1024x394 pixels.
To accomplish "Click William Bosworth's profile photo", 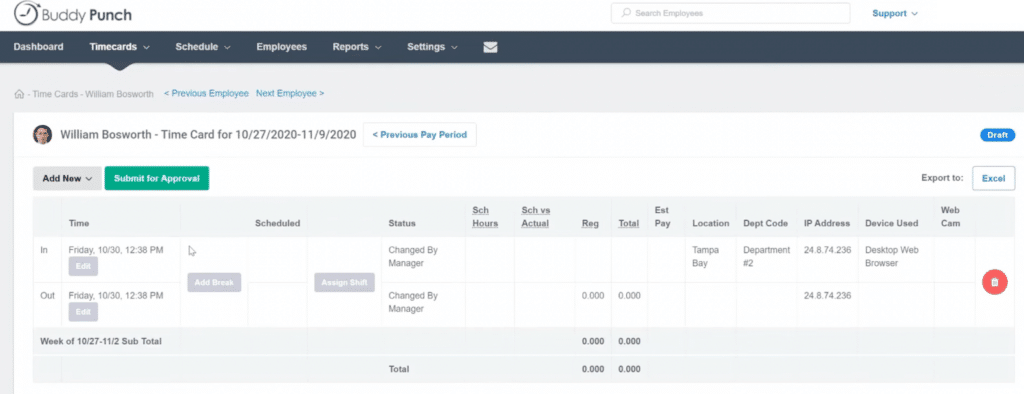I will 42,135.
